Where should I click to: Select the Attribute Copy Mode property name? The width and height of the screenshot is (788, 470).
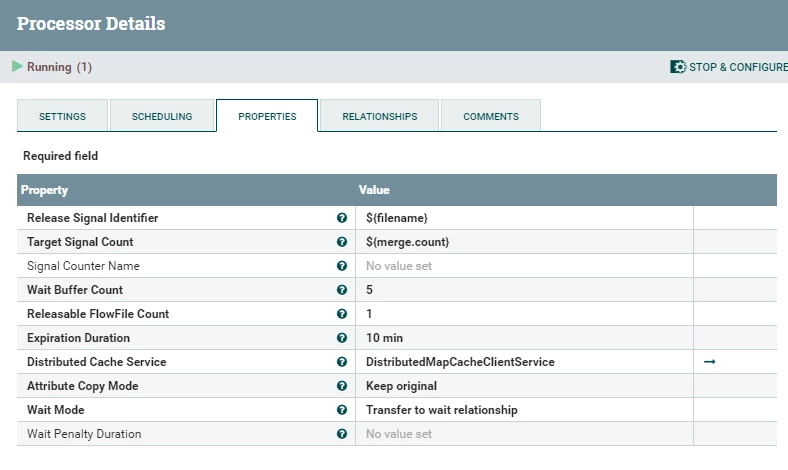82,386
